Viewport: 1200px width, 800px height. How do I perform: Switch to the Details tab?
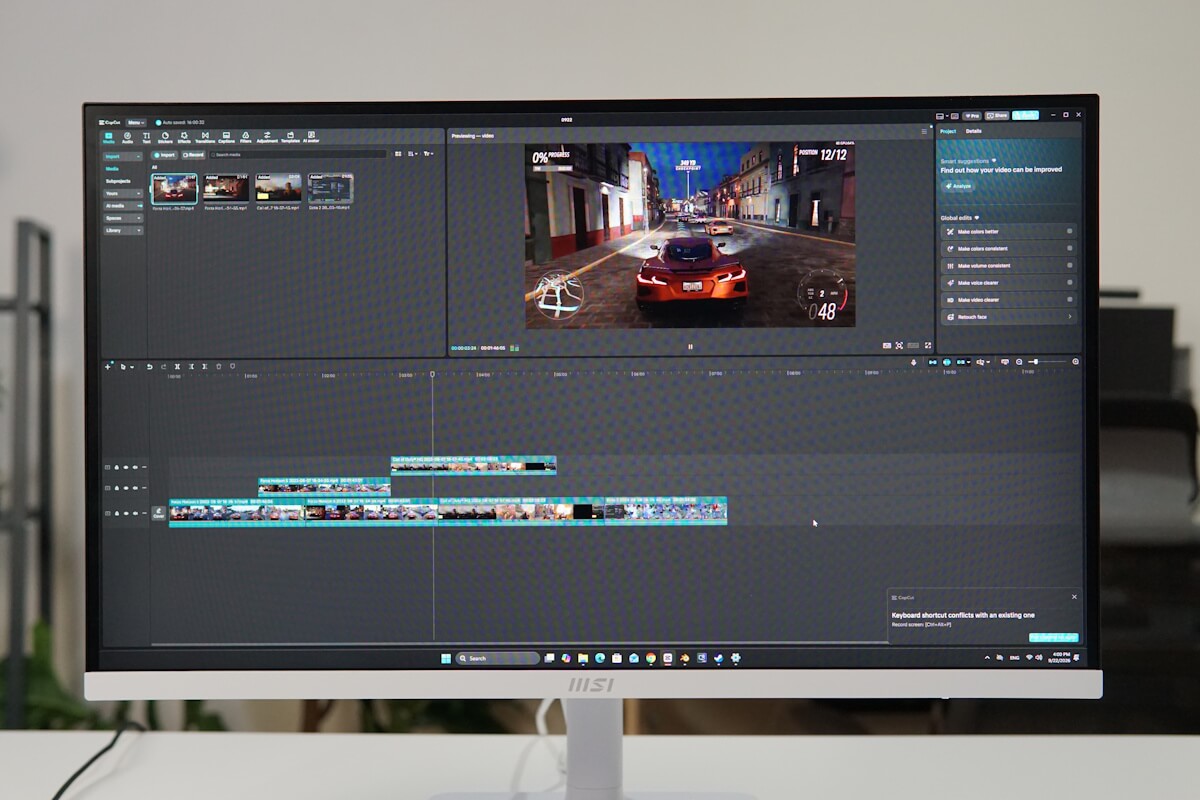tap(973, 131)
